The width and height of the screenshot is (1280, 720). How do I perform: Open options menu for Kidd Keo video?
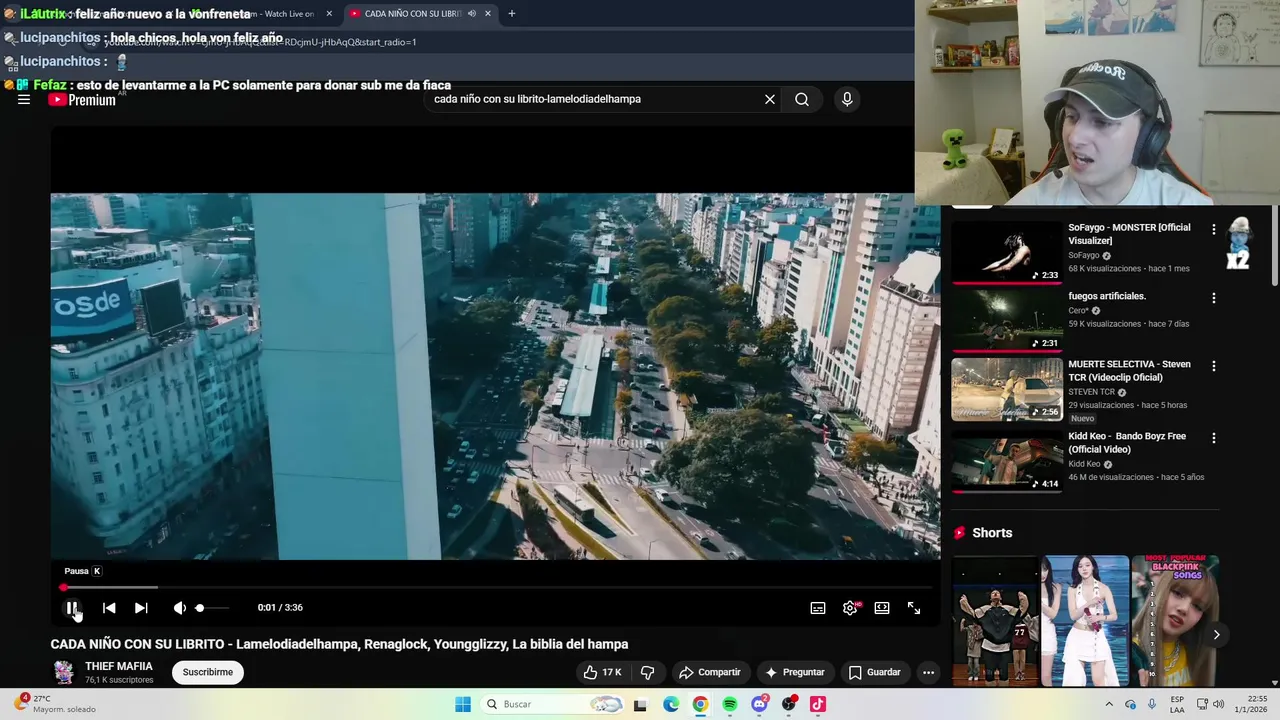(1214, 438)
